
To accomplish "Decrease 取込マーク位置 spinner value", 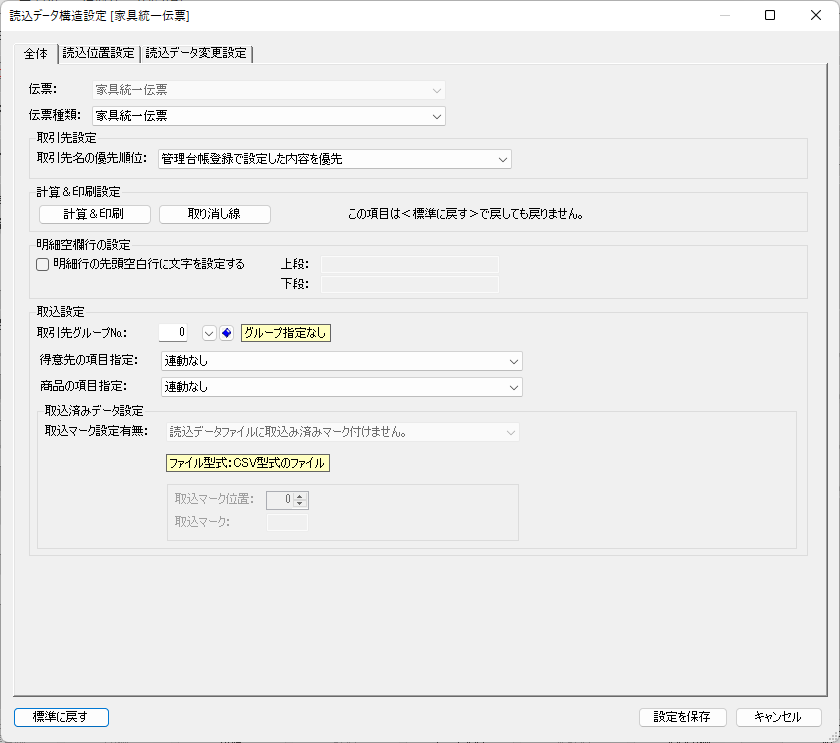I will point(300,504).
